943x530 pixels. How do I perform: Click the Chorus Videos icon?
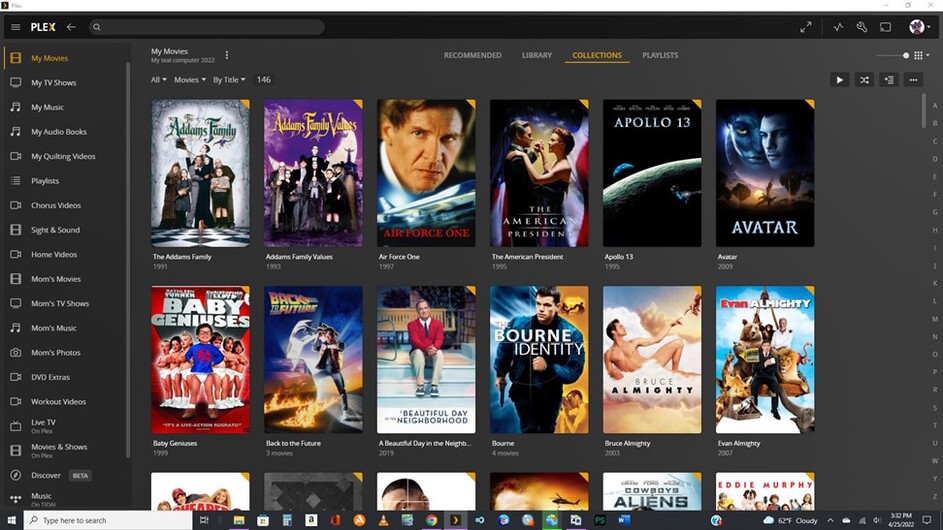(16, 205)
